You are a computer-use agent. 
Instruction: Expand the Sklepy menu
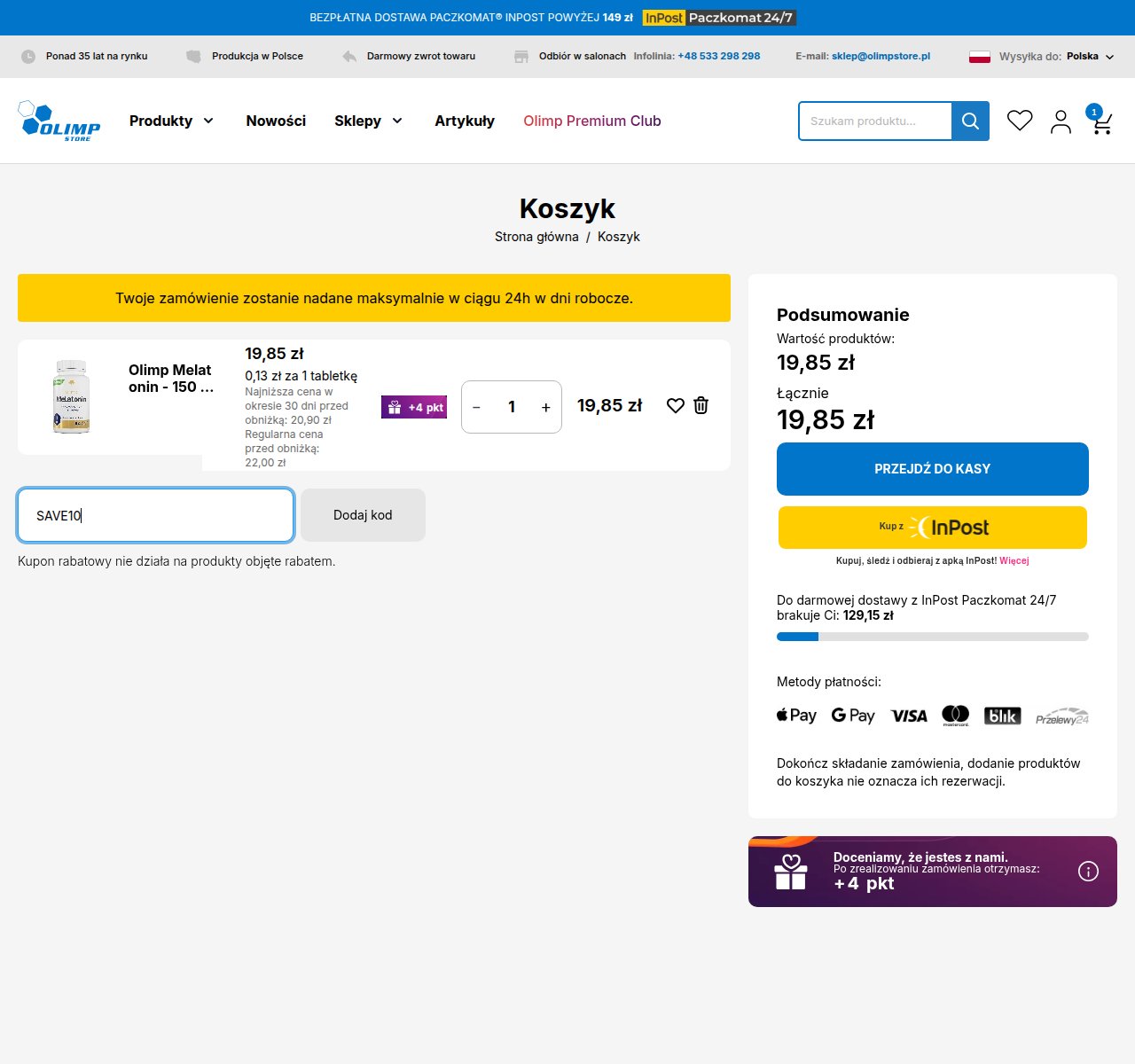coord(368,121)
